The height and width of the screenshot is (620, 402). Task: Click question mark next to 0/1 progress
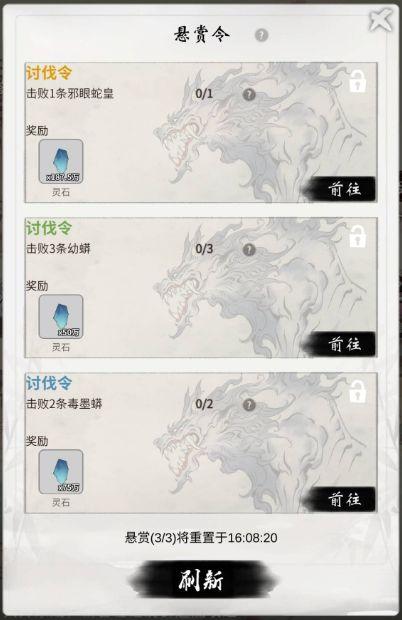249,94
